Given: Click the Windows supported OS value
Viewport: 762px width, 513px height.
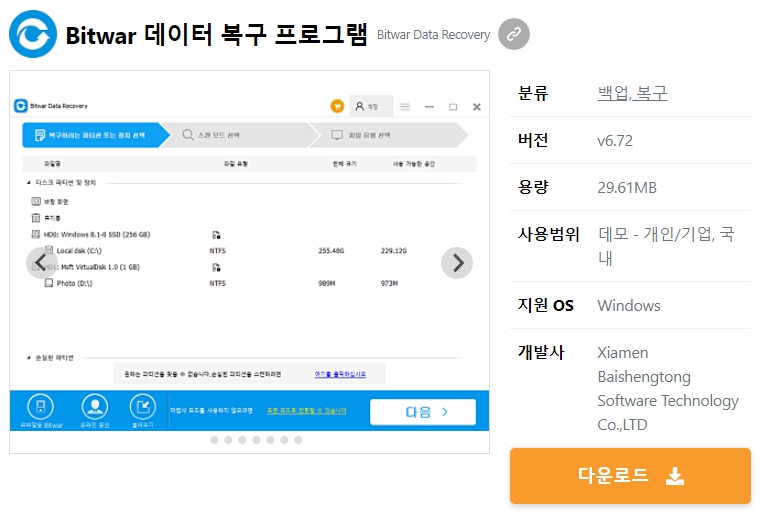Looking at the screenshot, I should pyautogui.click(x=629, y=306).
